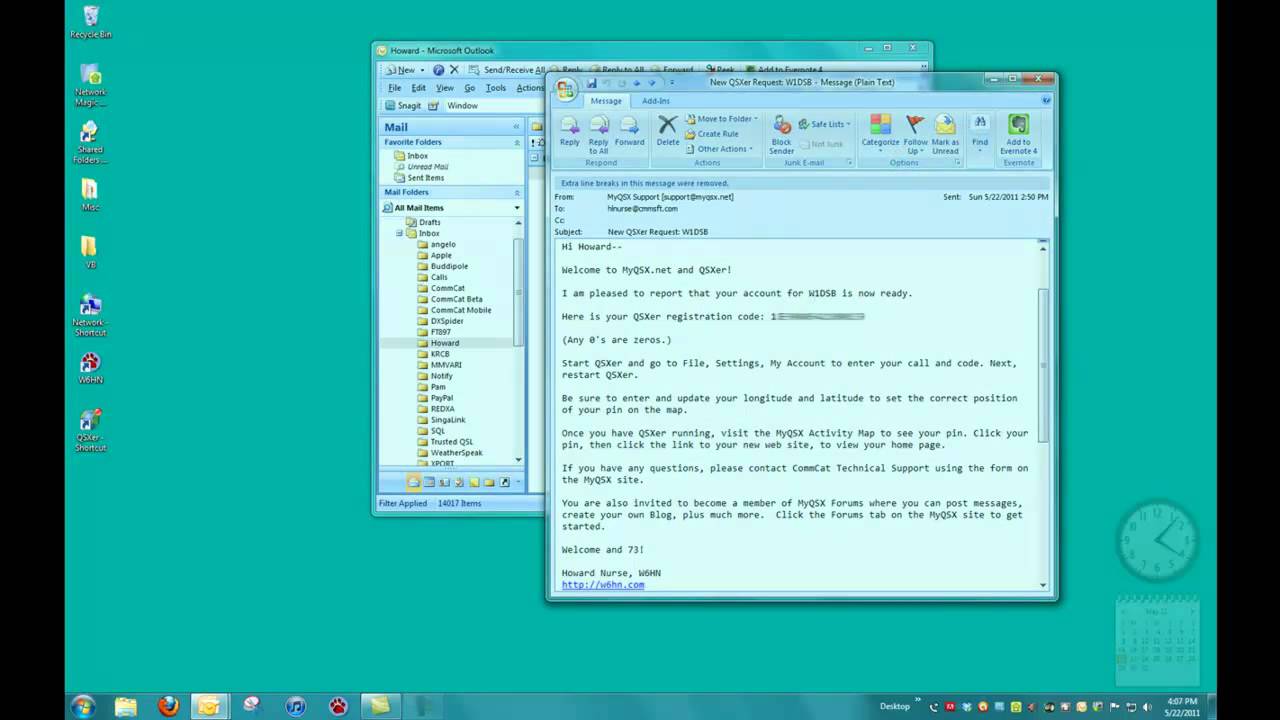
Task: Collapse the Inbox tree node
Action: pos(399,233)
